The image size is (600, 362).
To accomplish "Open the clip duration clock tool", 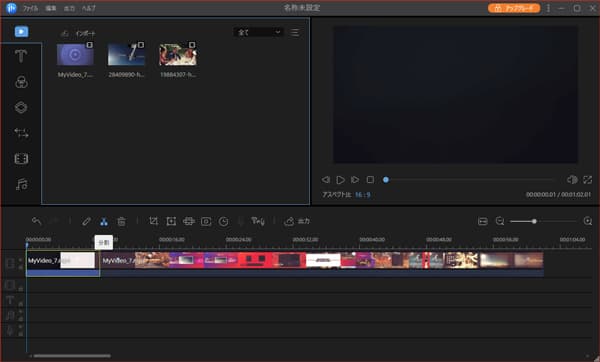I will pyautogui.click(x=223, y=221).
